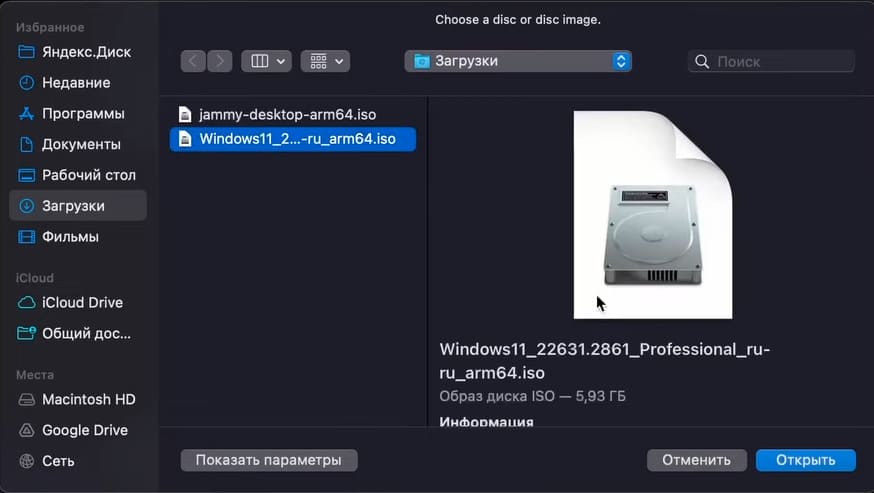Viewport: 874px width, 493px height.
Task: Open the Документы sidebar folder
Action: [81, 145]
